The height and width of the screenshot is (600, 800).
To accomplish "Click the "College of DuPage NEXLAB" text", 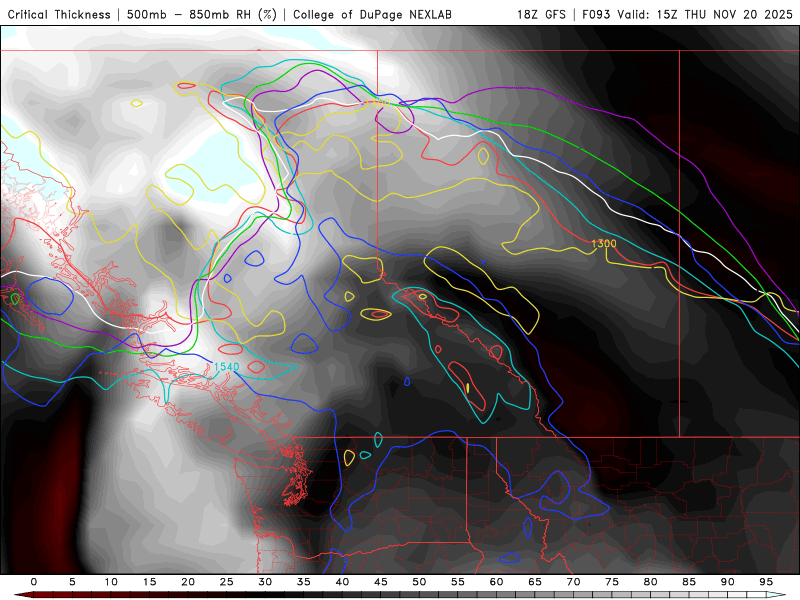I will [x=372, y=14].
